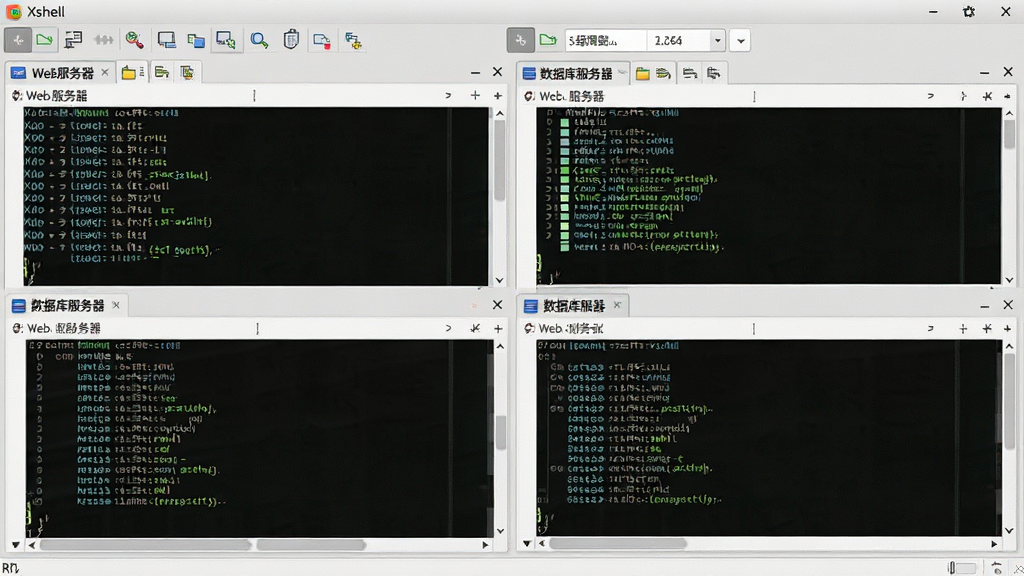Click the gray button left of the address toolbar's green folder
1024x576 pixels.
[x=520, y=40]
